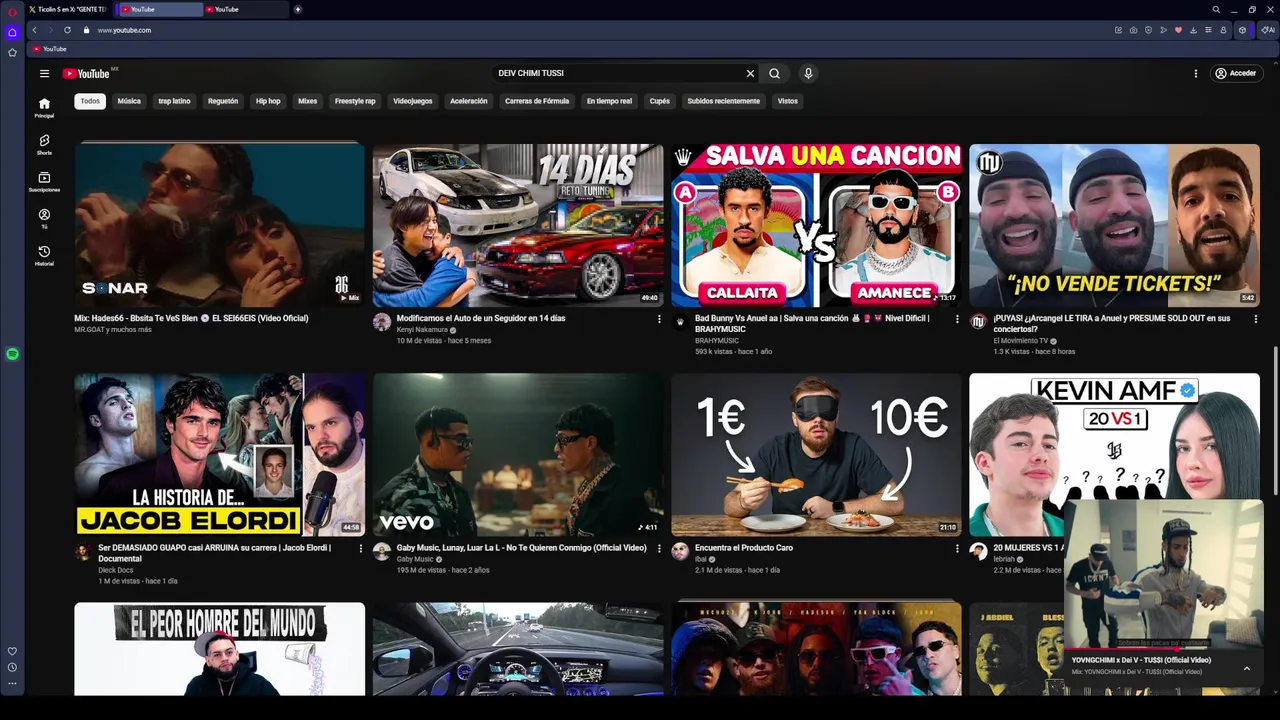
Task: Select the Videojuegos filter chip
Action: [413, 101]
